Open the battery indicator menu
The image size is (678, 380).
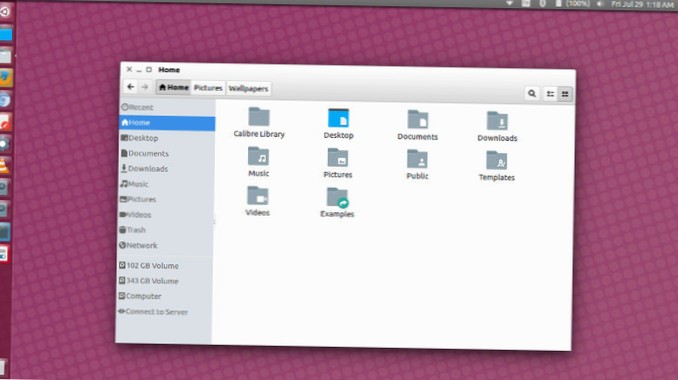coord(572,4)
